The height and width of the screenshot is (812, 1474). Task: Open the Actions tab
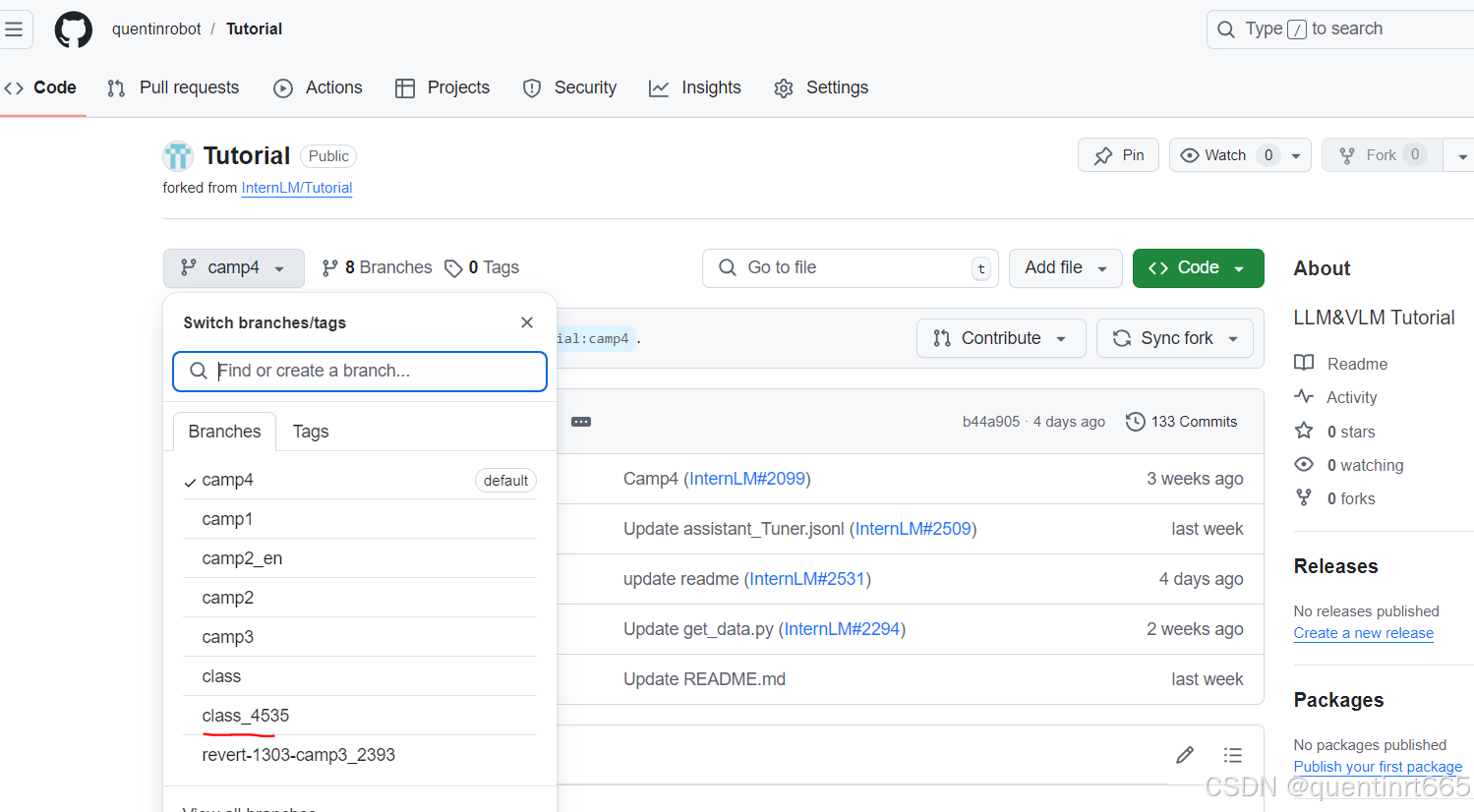318,87
